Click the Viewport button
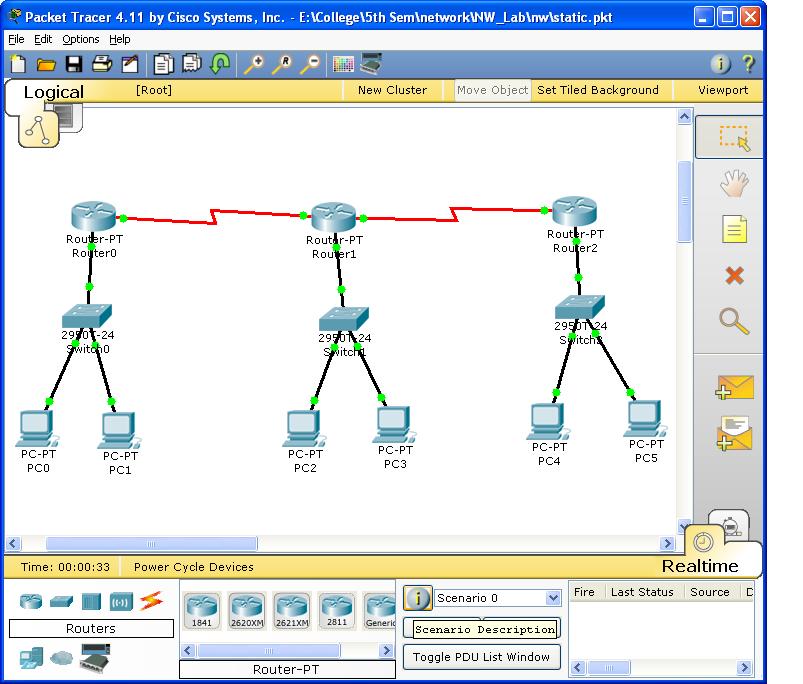Screen dimensions: 803x684 point(723,90)
